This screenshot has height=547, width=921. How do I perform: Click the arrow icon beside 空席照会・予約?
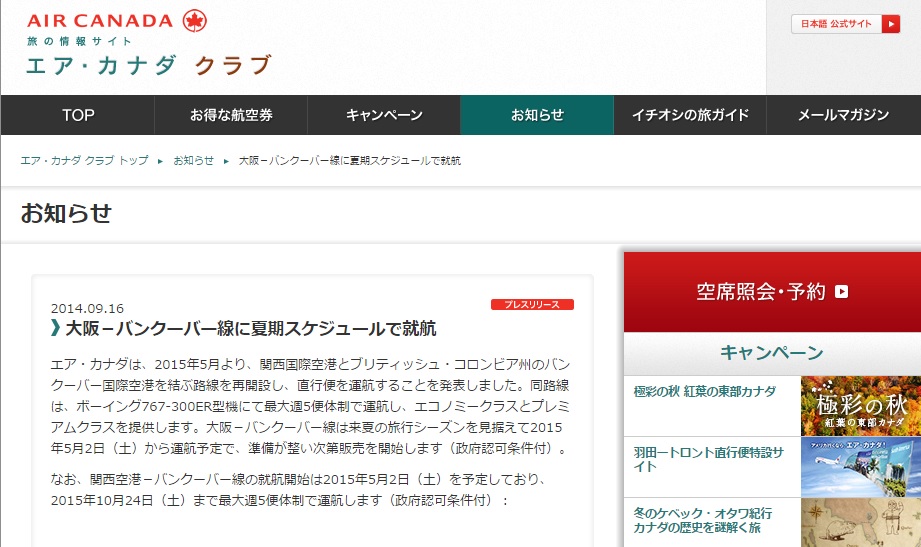tap(841, 292)
